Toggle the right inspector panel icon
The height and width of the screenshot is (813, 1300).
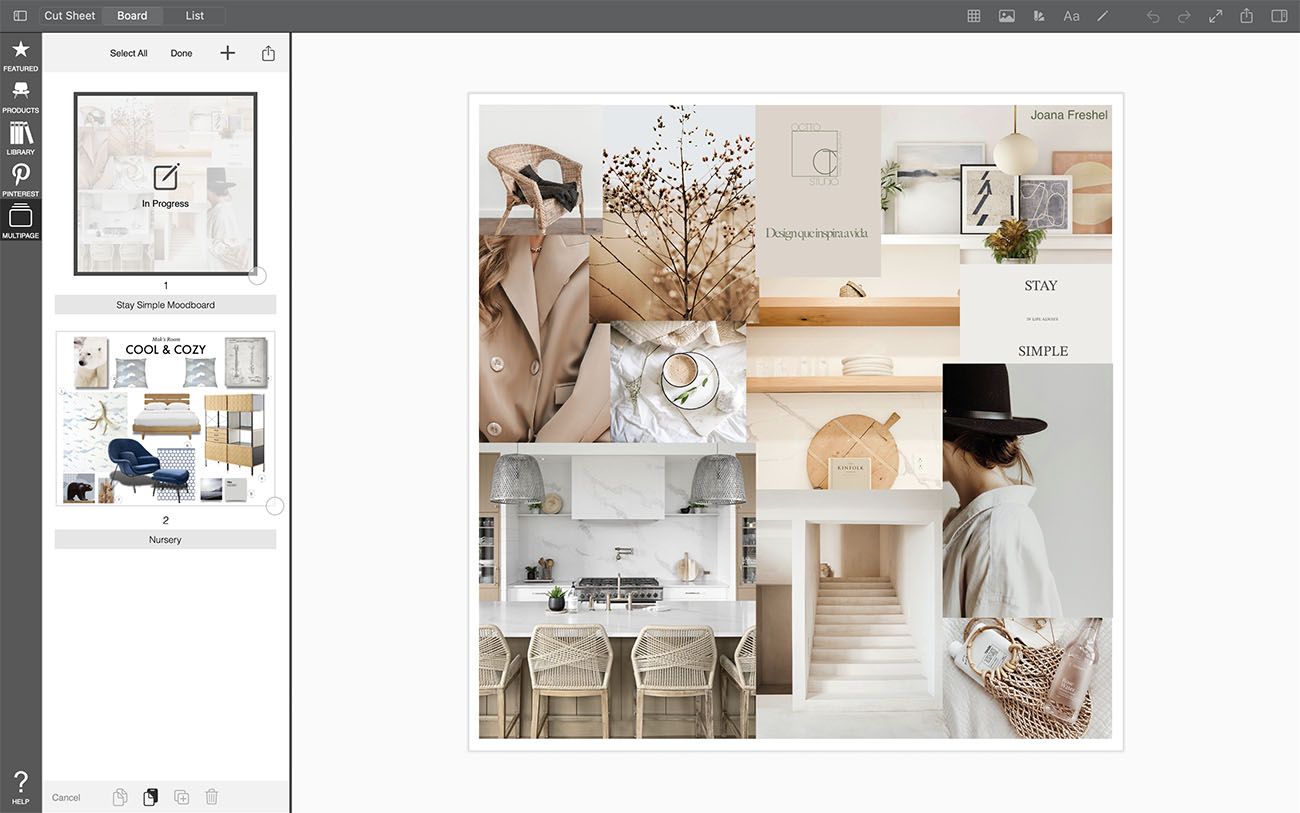1278,16
